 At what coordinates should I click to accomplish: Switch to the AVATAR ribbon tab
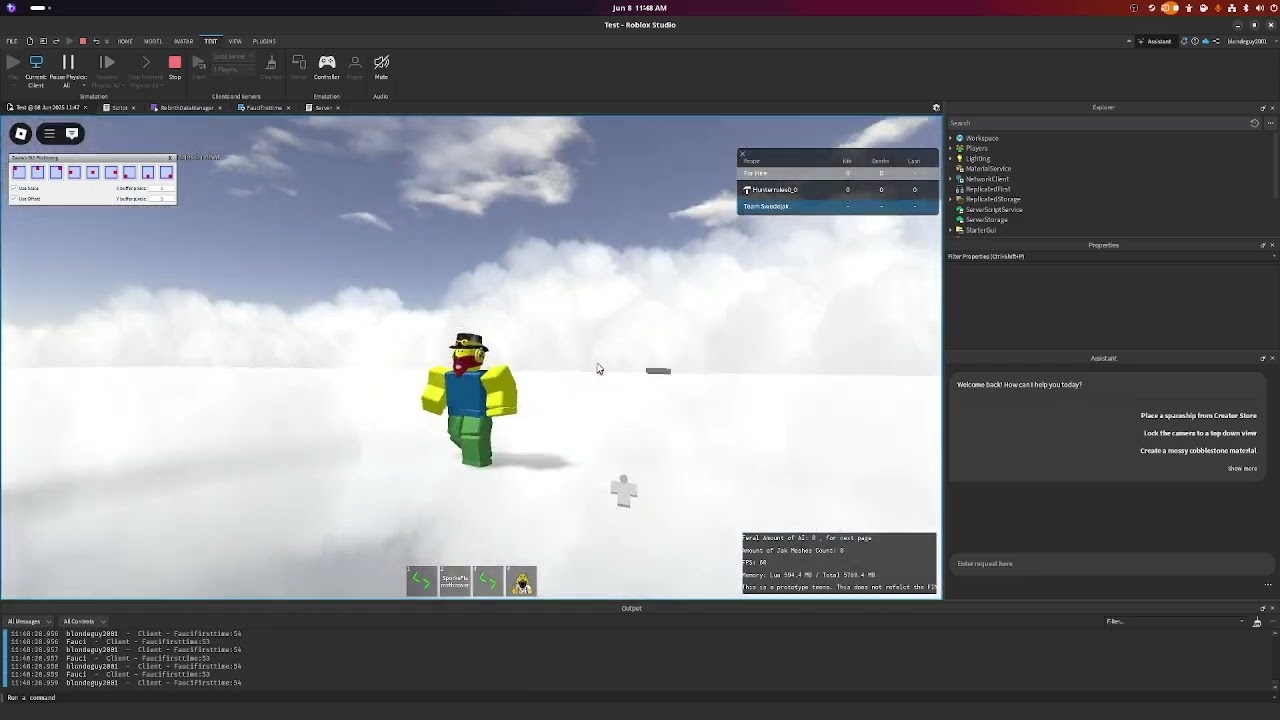coord(183,41)
